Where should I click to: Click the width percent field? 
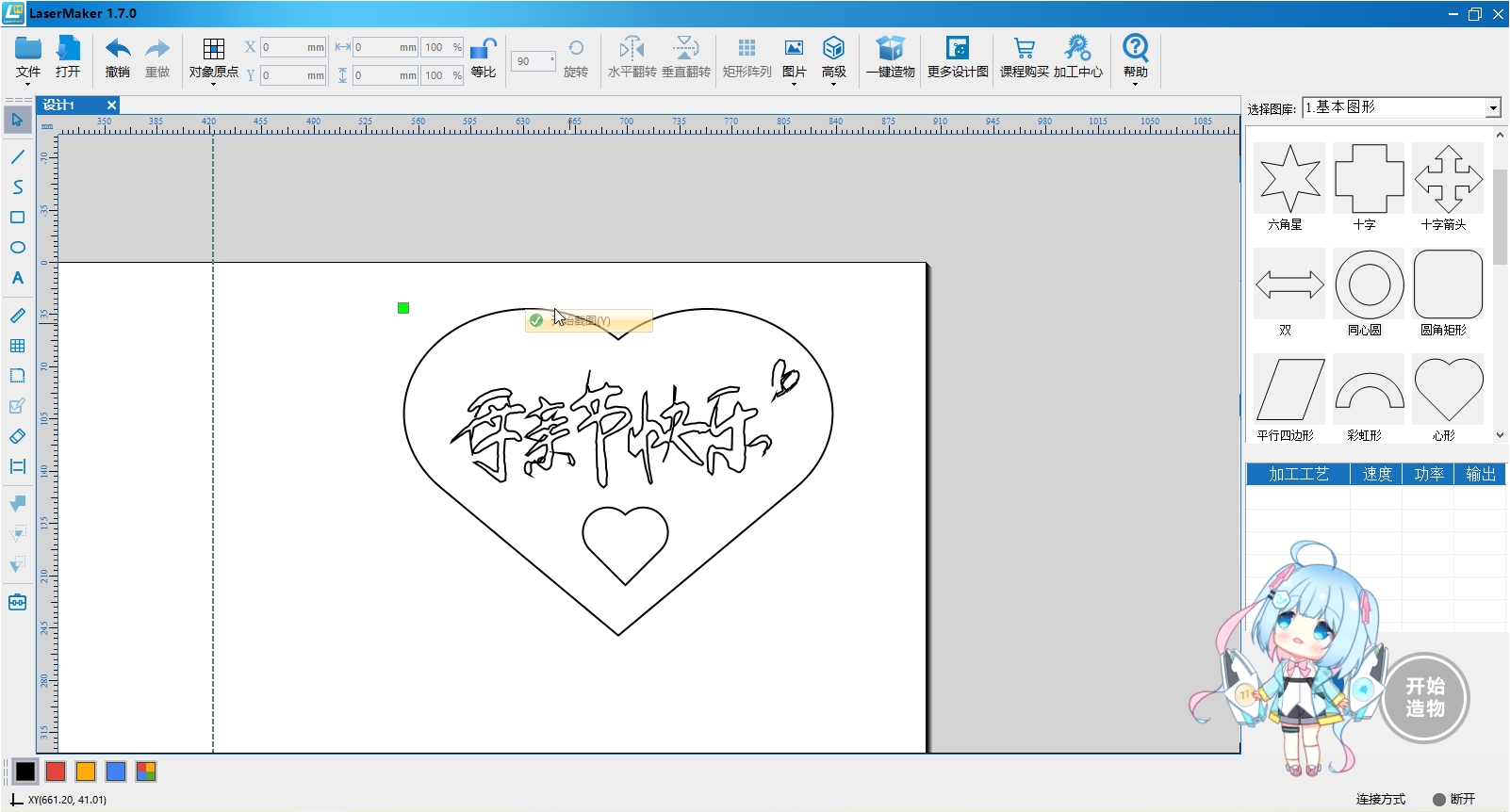pos(442,47)
